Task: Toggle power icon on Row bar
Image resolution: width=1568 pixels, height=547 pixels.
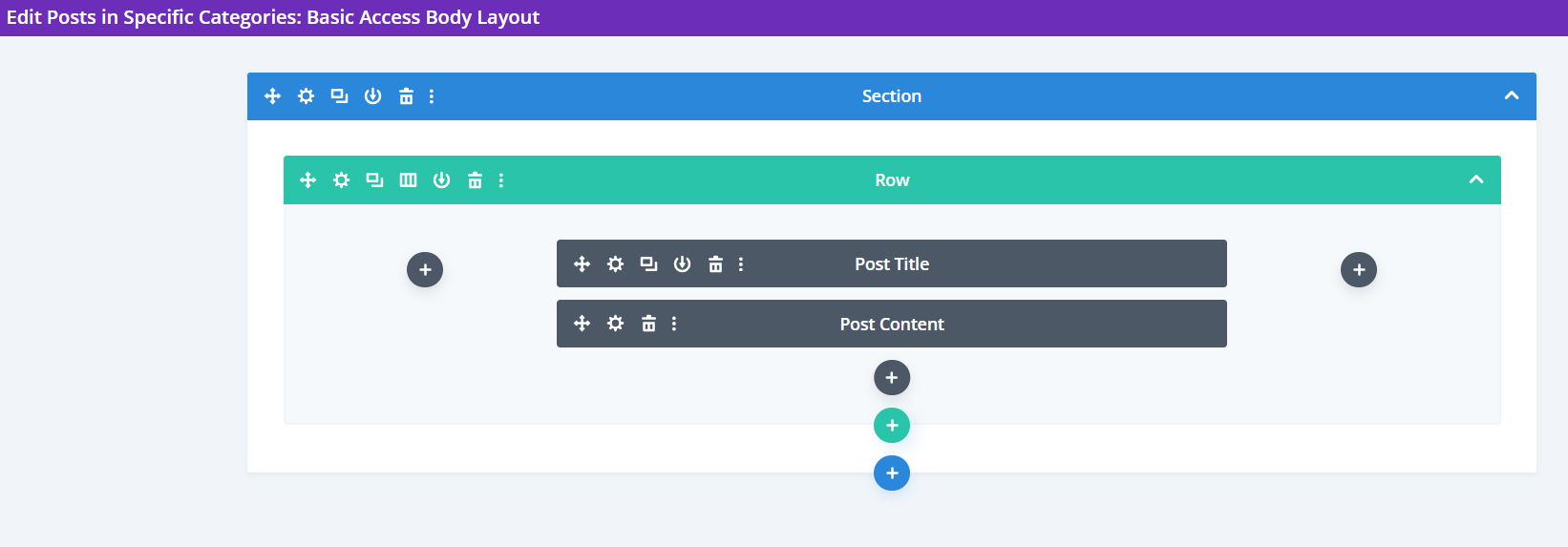Action: (x=441, y=180)
